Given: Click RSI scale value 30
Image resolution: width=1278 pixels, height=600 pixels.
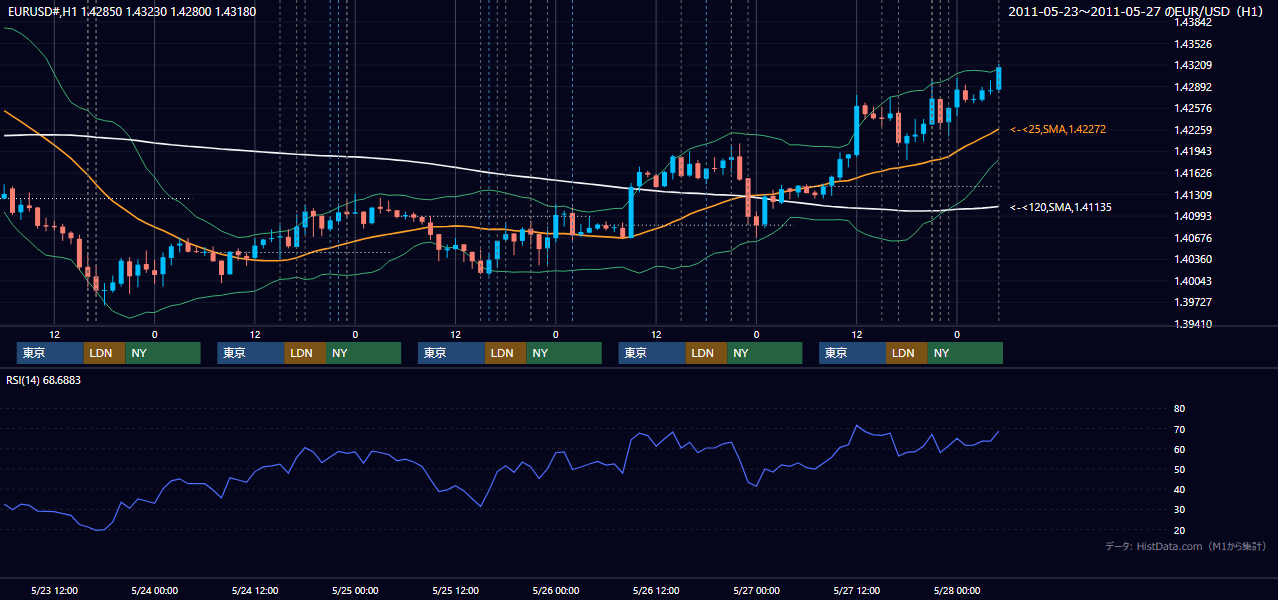Looking at the screenshot, I should (x=1179, y=510).
